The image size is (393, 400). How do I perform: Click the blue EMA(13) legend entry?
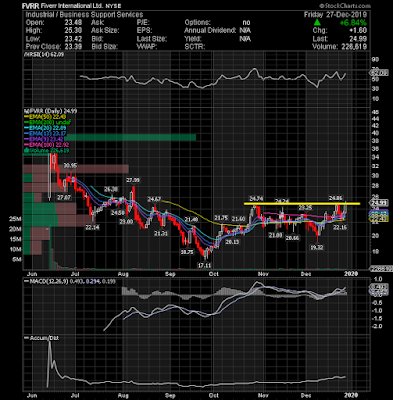click(44, 134)
